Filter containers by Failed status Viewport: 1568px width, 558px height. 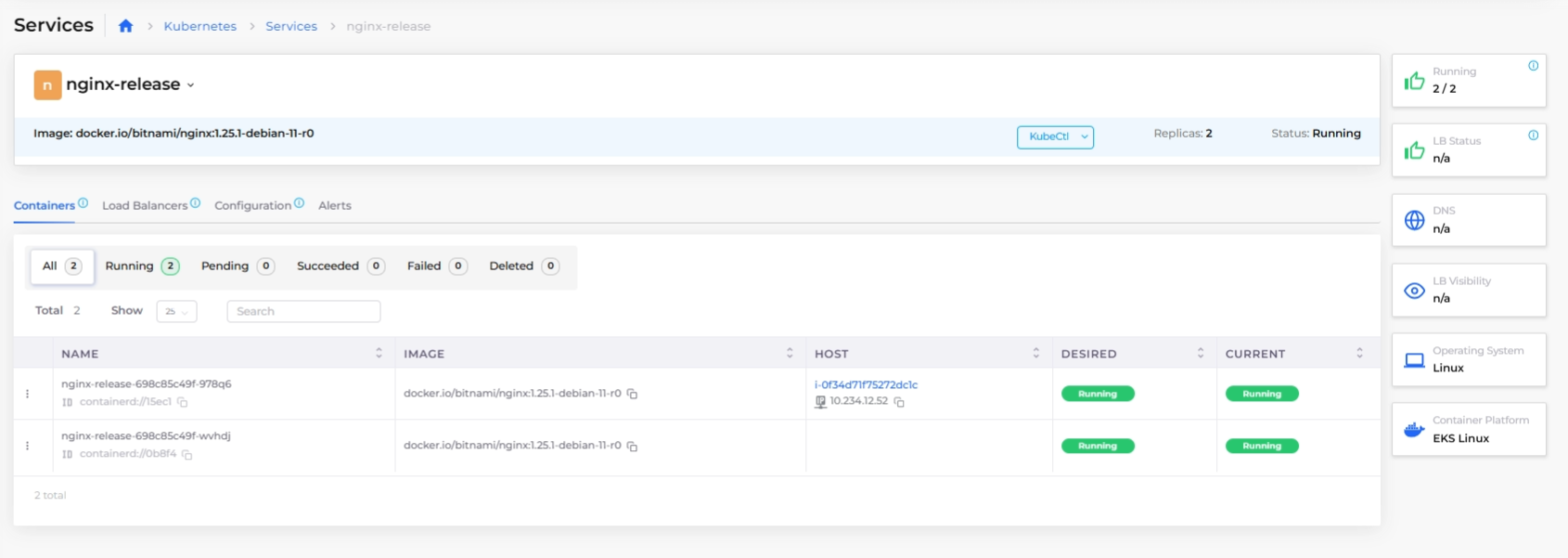(436, 266)
